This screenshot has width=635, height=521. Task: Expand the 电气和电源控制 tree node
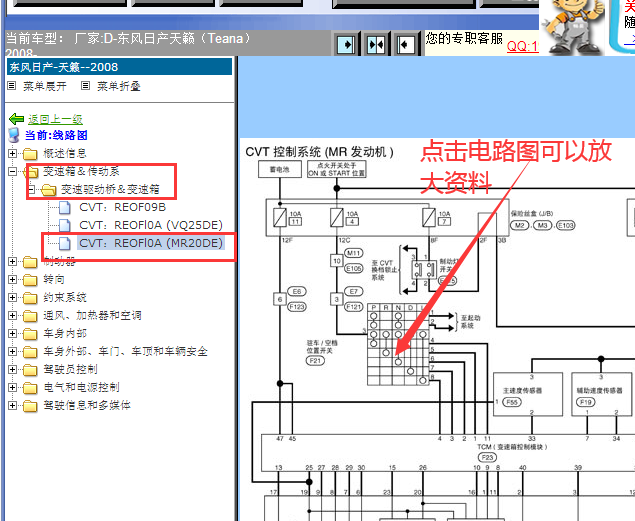point(12,387)
